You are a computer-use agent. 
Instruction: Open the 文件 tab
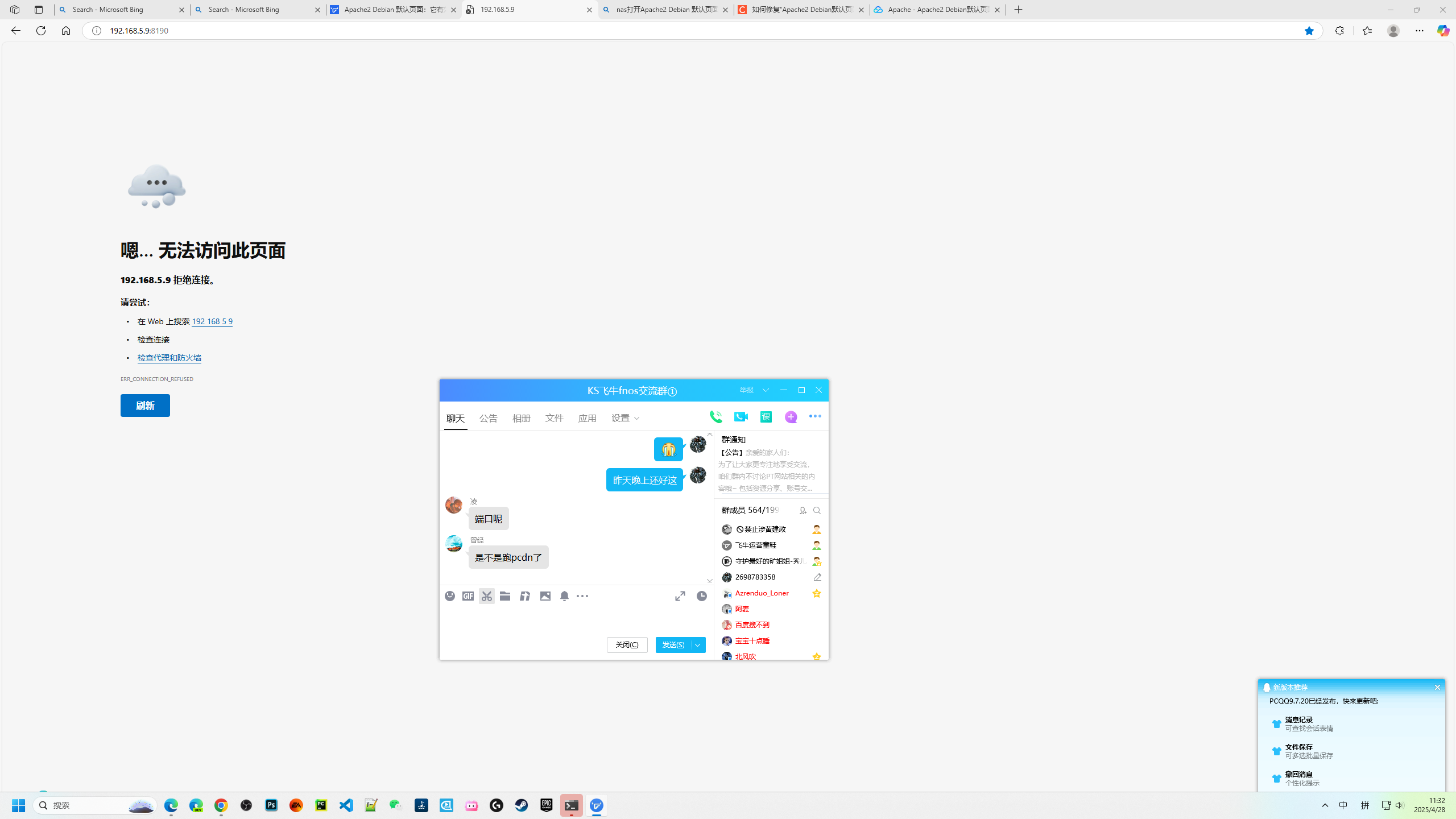click(x=555, y=419)
